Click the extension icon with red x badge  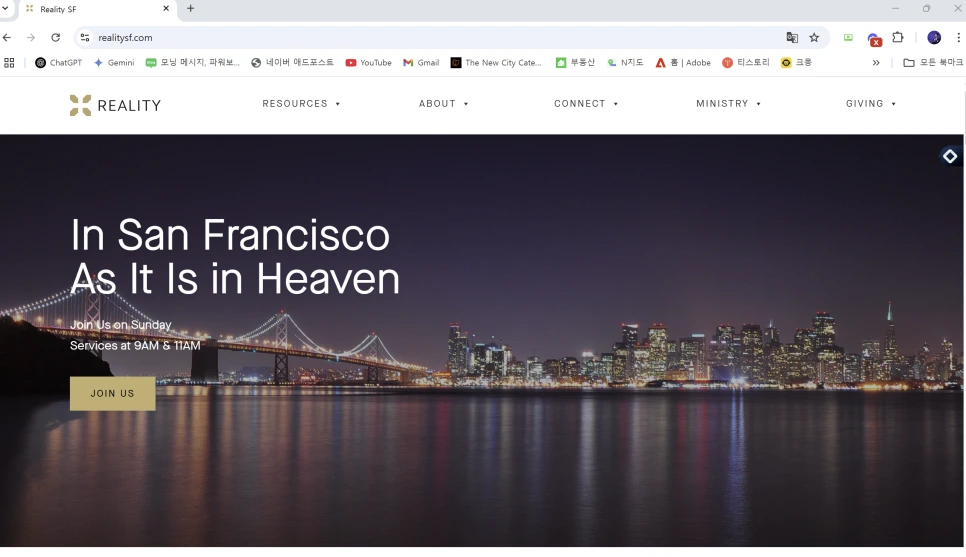[x=874, y=39]
